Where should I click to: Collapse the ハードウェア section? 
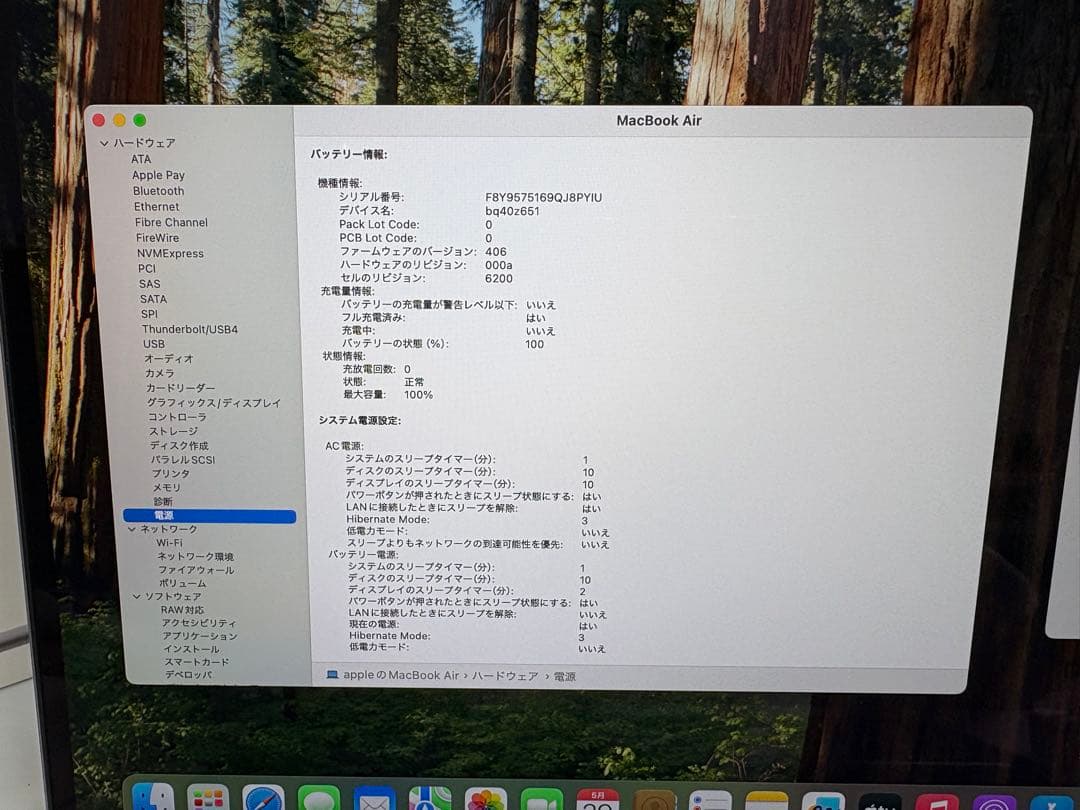coord(104,143)
